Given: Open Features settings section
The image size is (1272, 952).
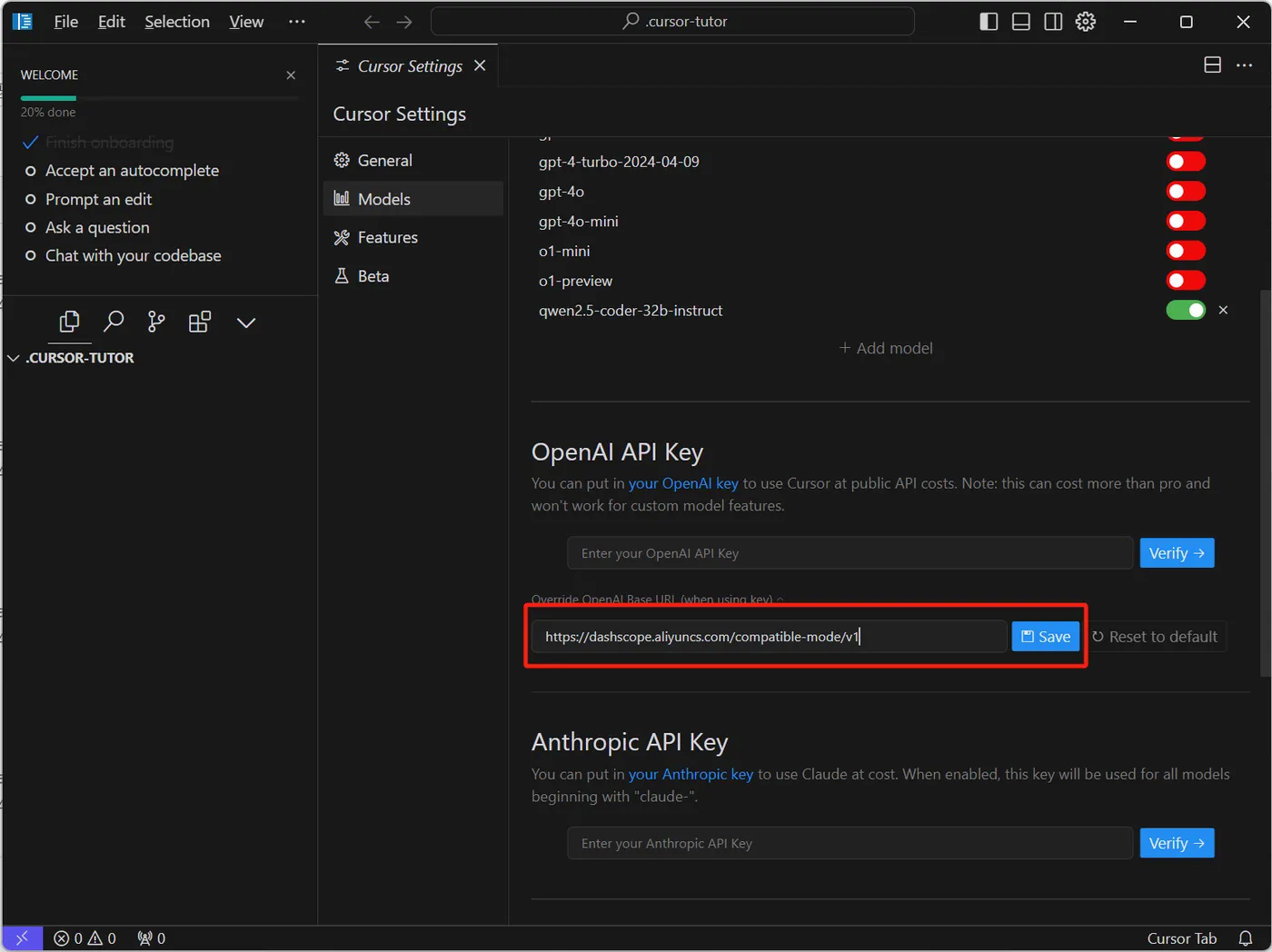Looking at the screenshot, I should (x=413, y=237).
